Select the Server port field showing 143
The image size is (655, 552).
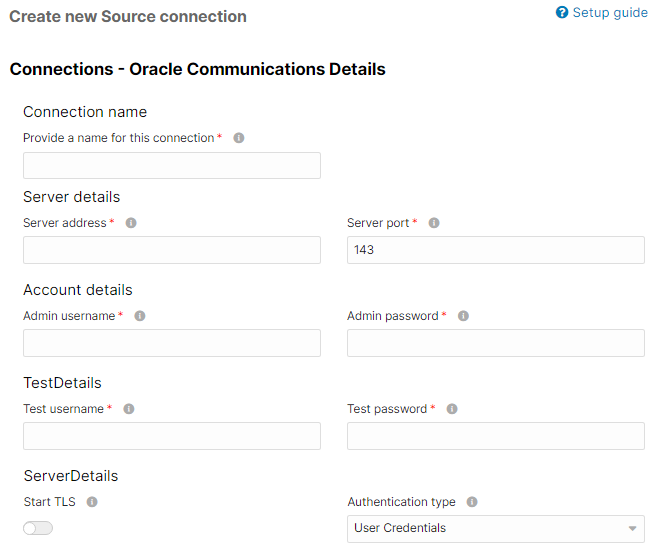tap(496, 250)
